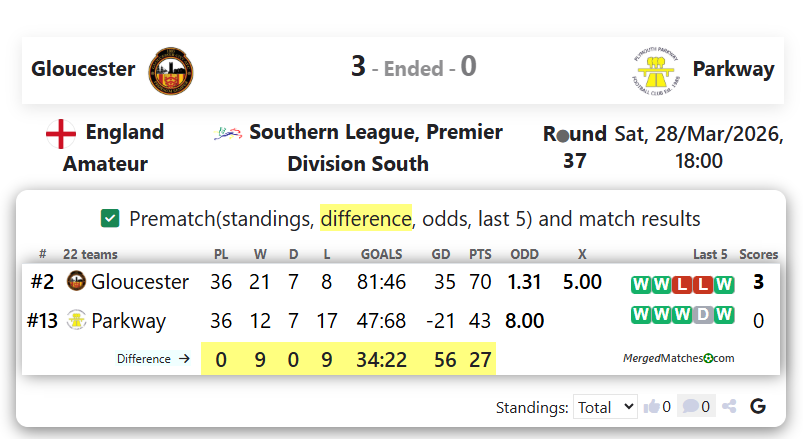Click the PTS column header

click(480, 255)
